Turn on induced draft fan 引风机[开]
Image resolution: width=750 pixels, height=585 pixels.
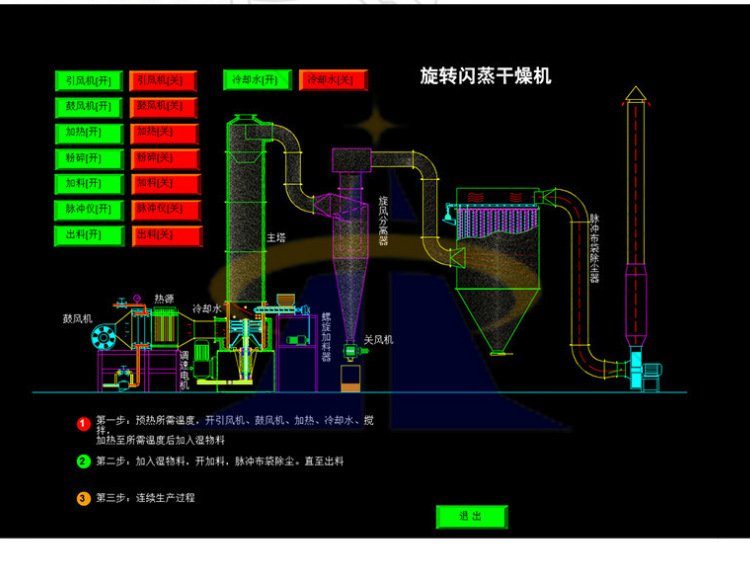point(89,80)
